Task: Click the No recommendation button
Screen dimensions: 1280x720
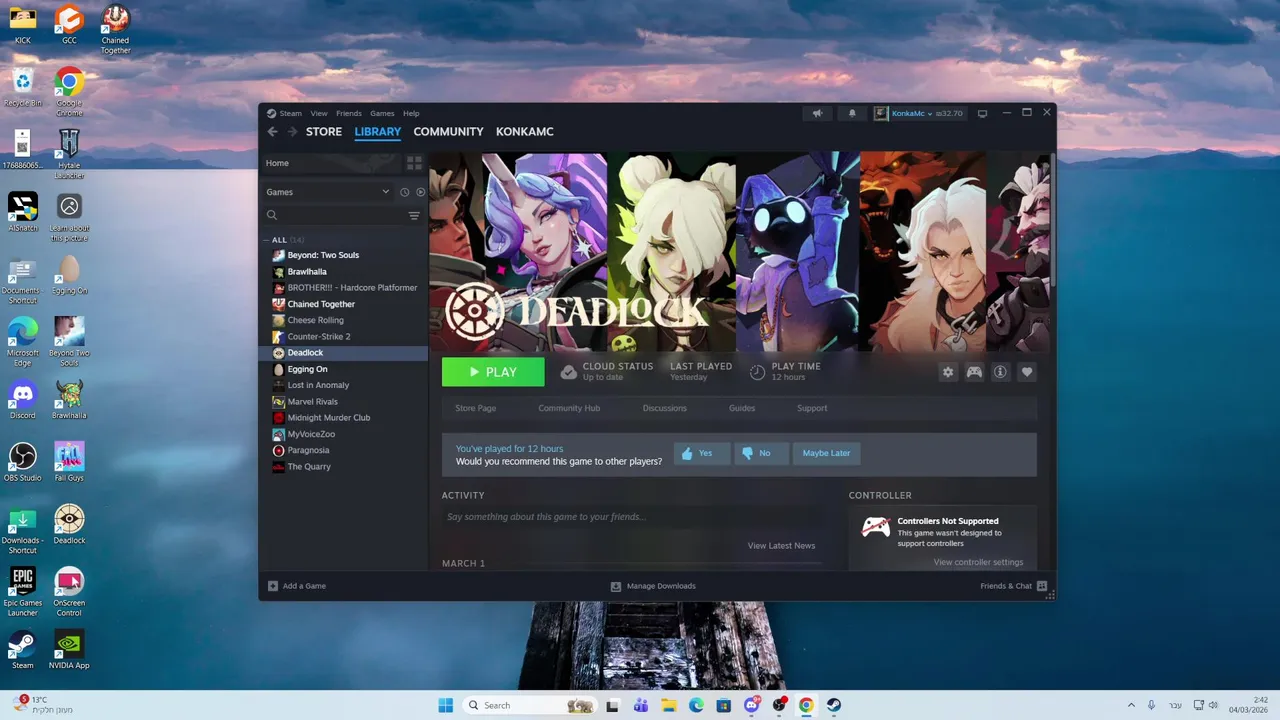Action: pos(761,453)
